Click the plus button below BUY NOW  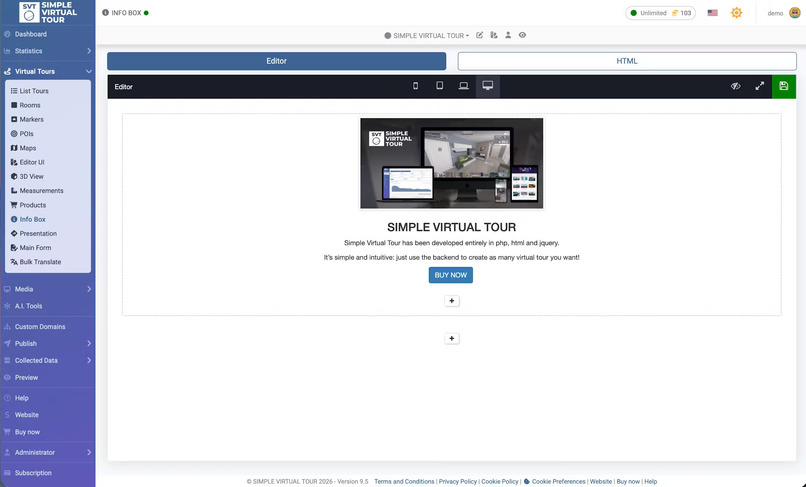pos(452,301)
